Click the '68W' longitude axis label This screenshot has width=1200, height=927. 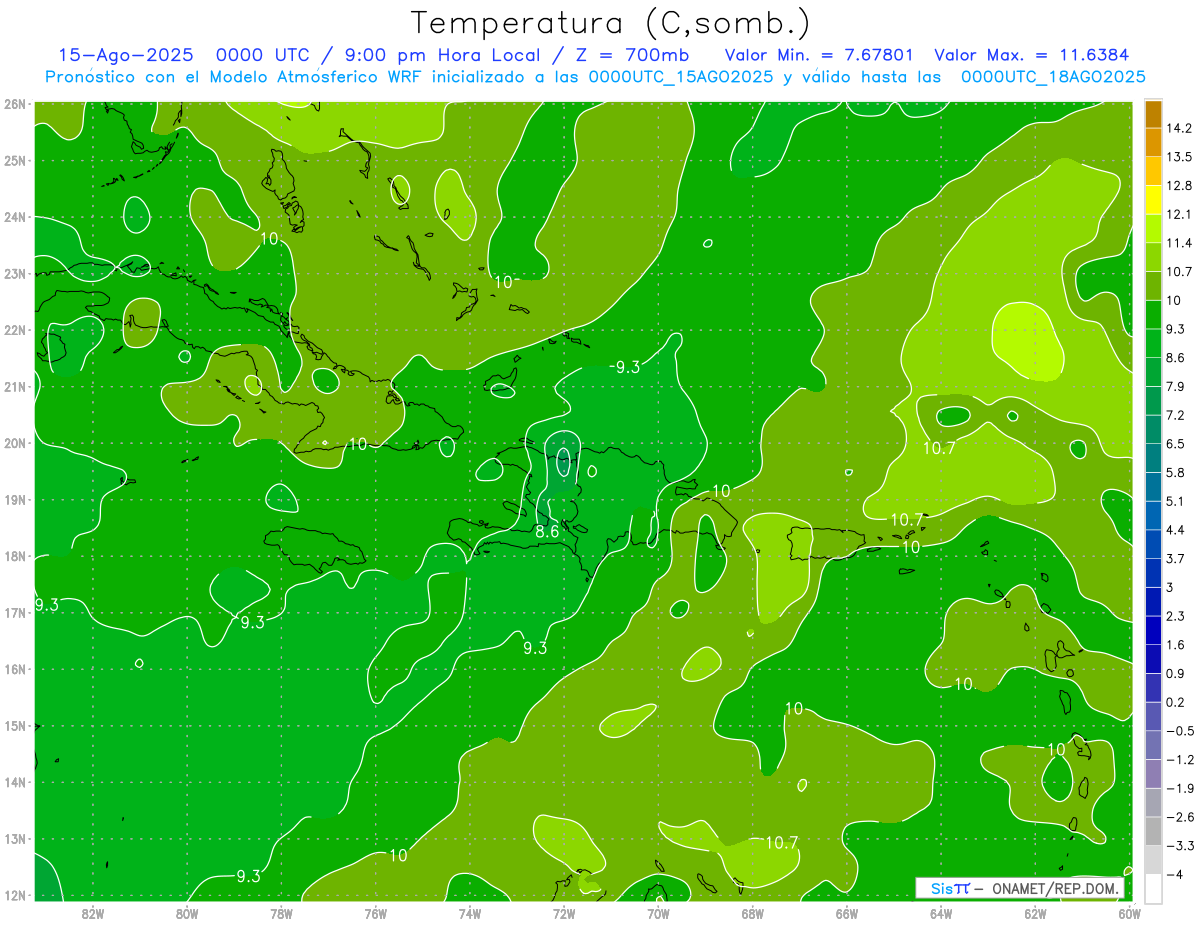753,914
